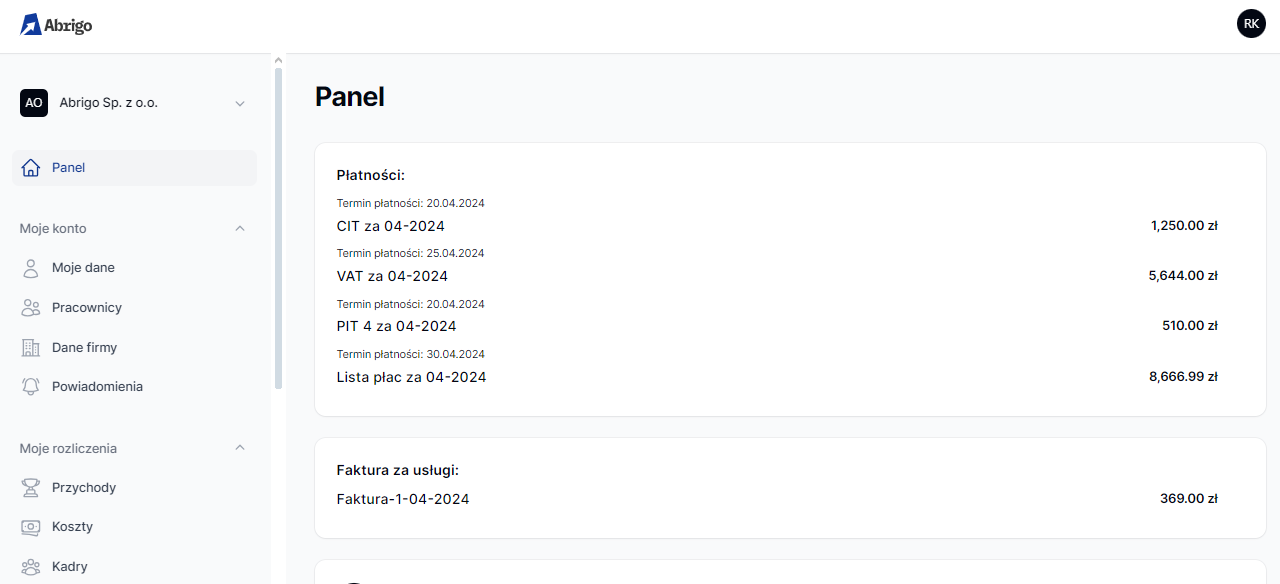Collapse the Moje rozliczenia section
The height and width of the screenshot is (584, 1280).
tap(239, 448)
